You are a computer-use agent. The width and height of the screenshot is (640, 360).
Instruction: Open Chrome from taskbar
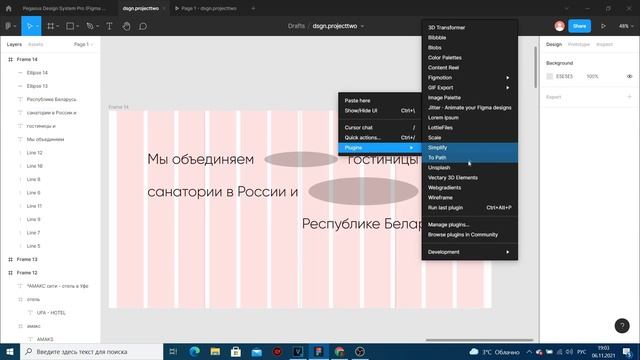[x=339, y=351]
